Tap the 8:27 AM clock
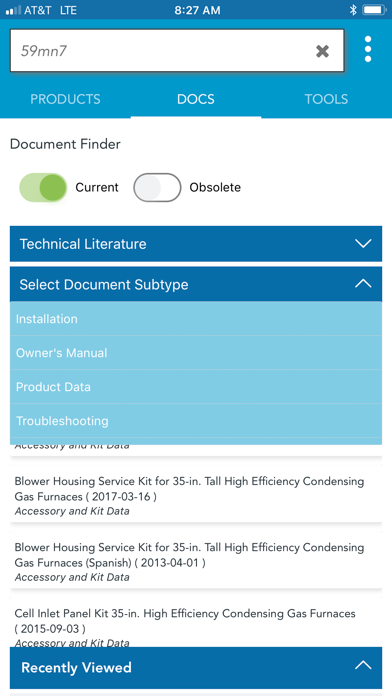The image size is (392, 696). coord(197,10)
